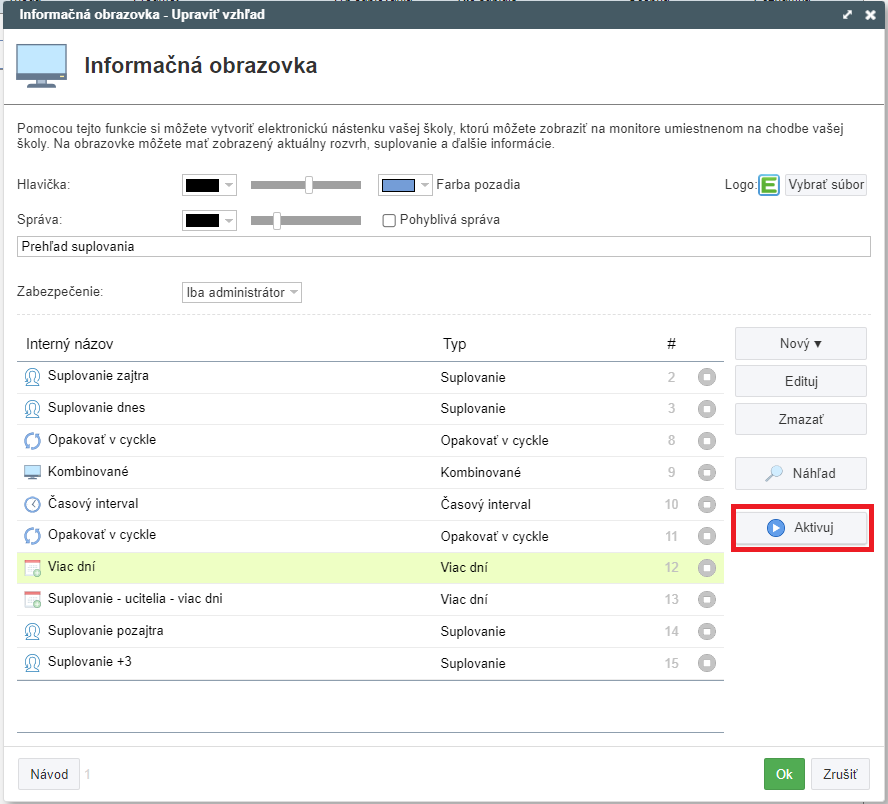The width and height of the screenshot is (888, 804).
Task: Expand the dialog with the maximize icon
Action: [x=847, y=15]
